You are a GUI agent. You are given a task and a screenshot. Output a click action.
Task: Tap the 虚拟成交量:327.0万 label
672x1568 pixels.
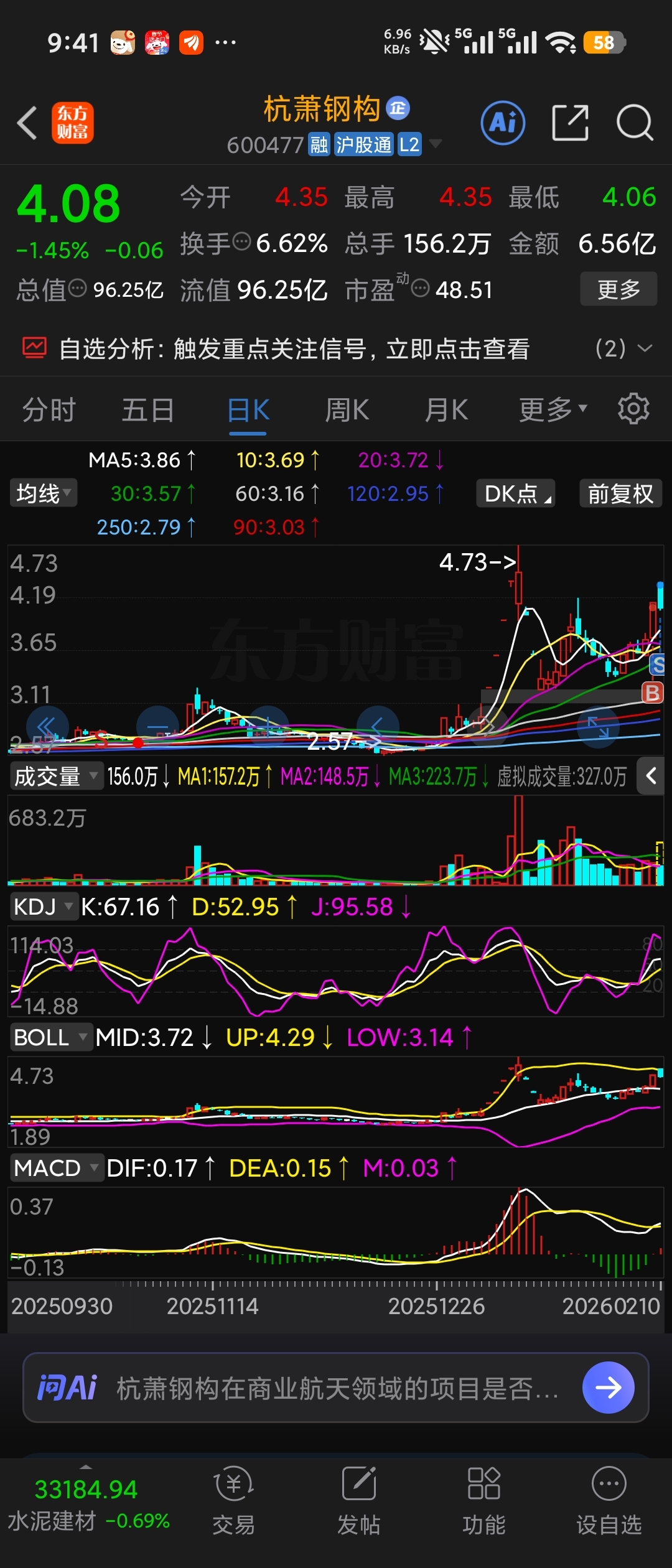point(562,777)
